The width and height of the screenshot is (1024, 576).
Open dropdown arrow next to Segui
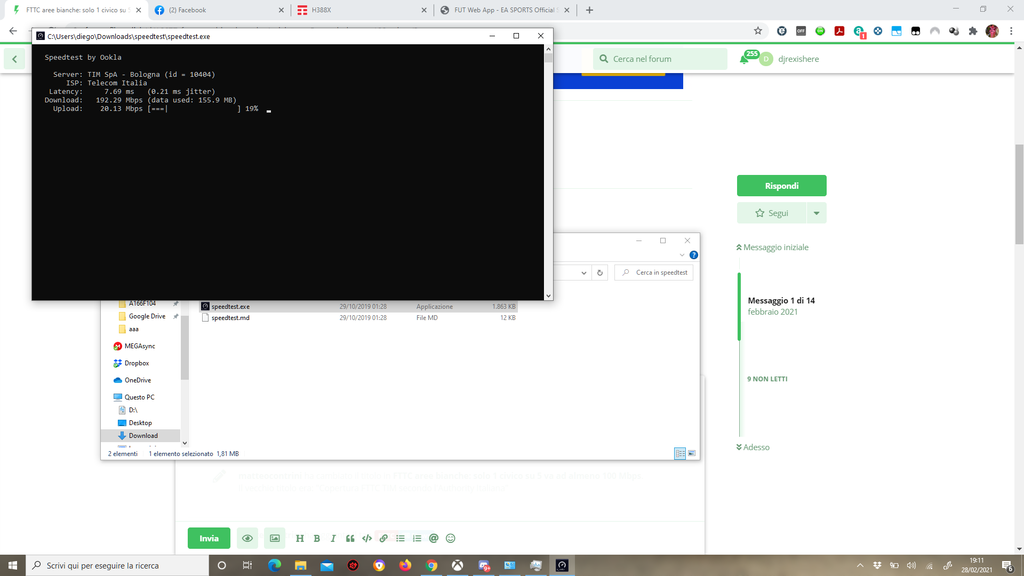click(x=817, y=213)
